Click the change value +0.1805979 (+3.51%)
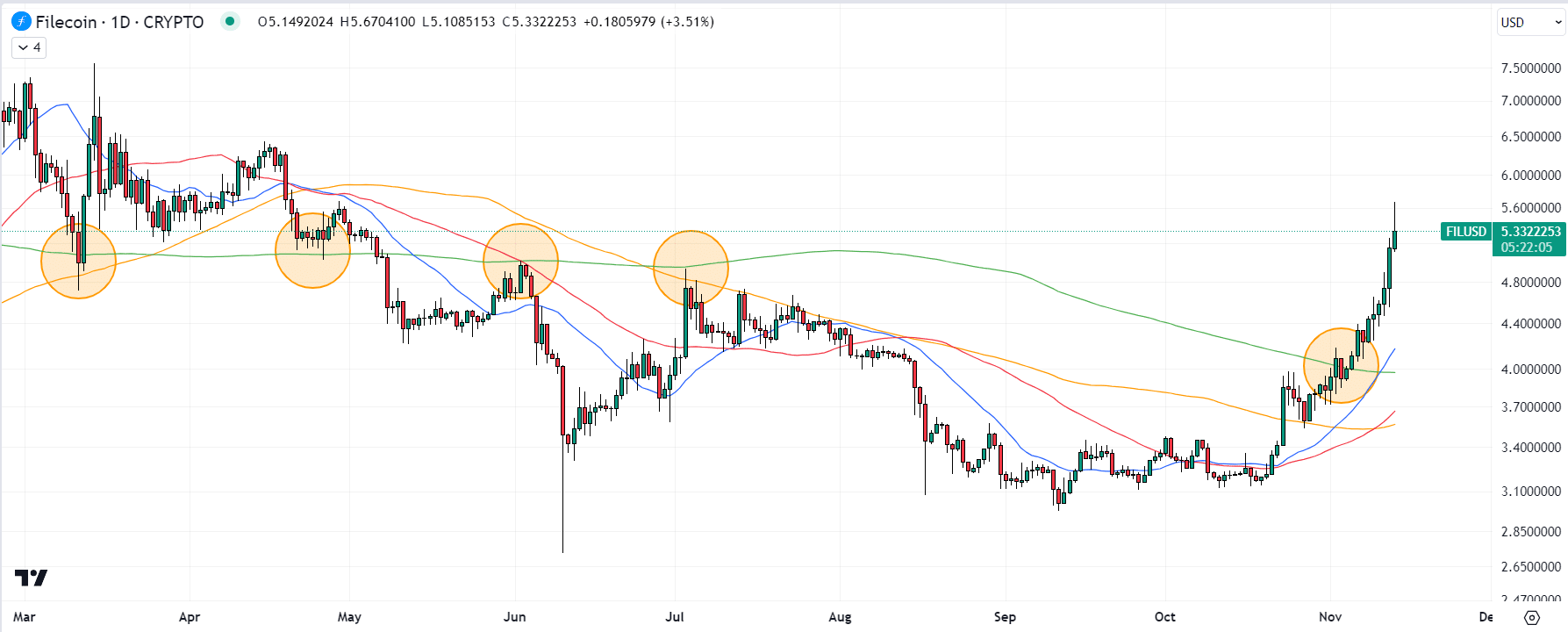1568x632 pixels. 648,22
